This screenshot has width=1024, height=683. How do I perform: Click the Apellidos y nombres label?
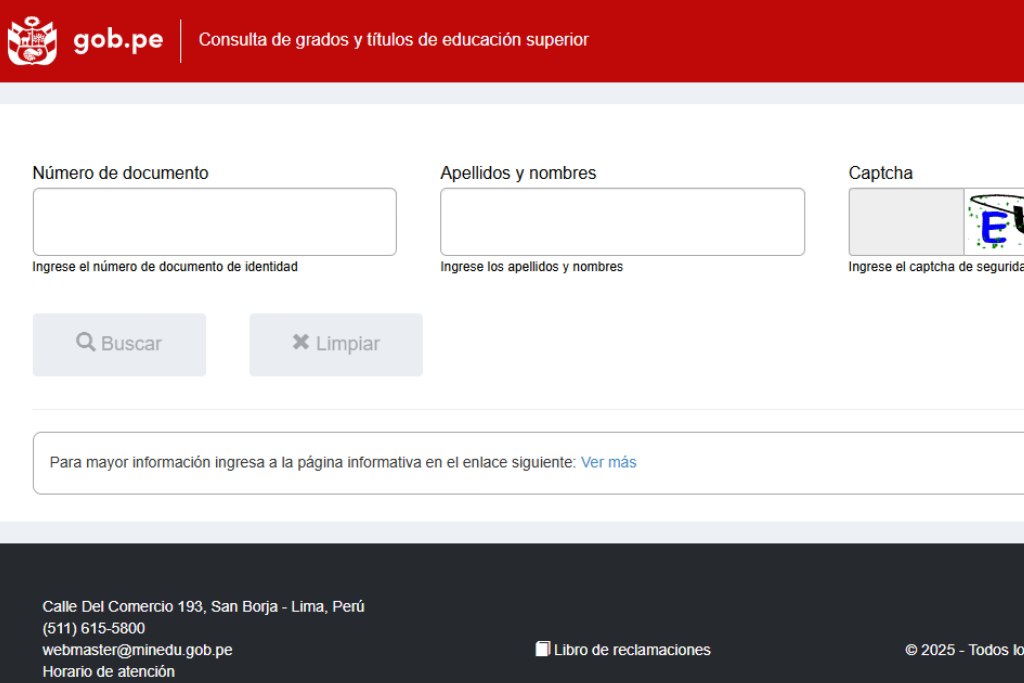(x=518, y=173)
